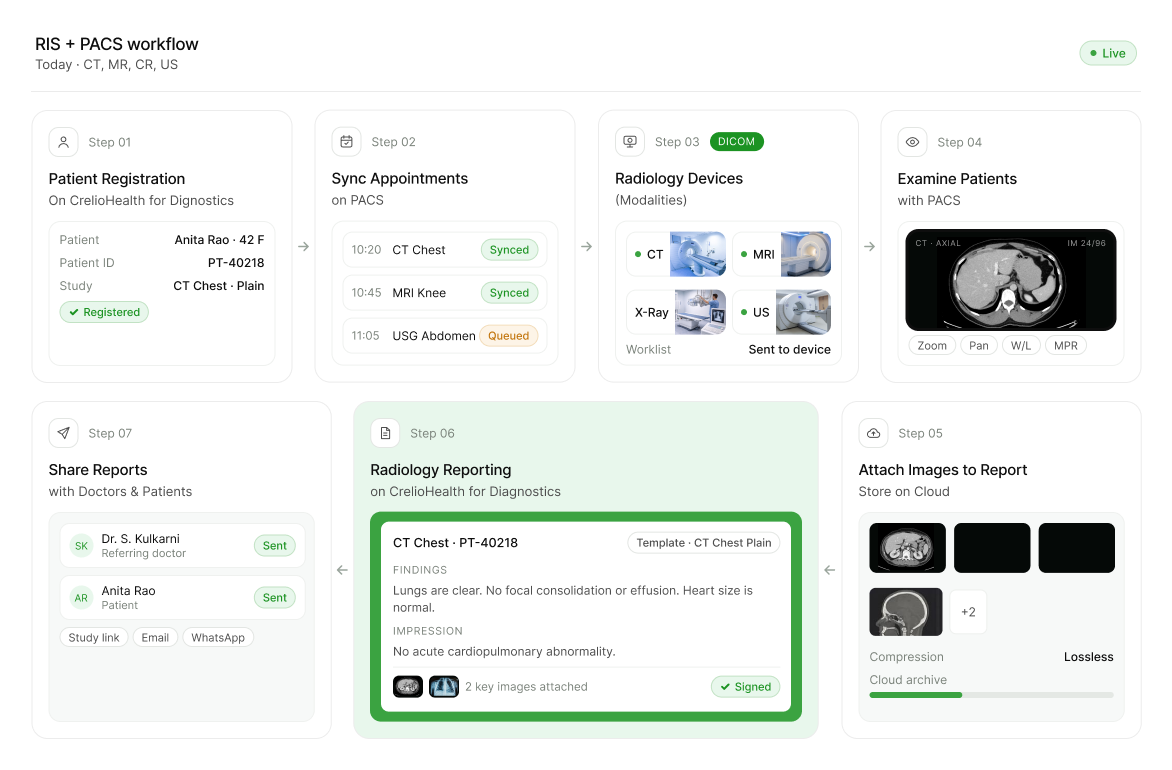
Task: Click the Live status badge
Action: tap(1108, 53)
